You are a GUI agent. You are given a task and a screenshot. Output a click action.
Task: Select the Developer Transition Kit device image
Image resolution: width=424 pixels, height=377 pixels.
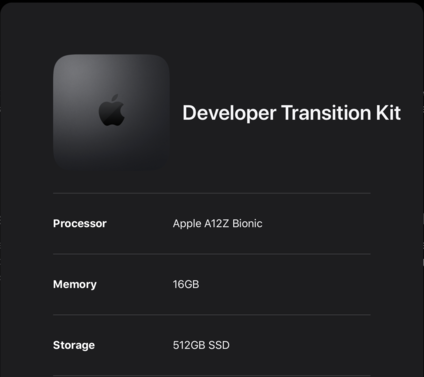[111, 112]
